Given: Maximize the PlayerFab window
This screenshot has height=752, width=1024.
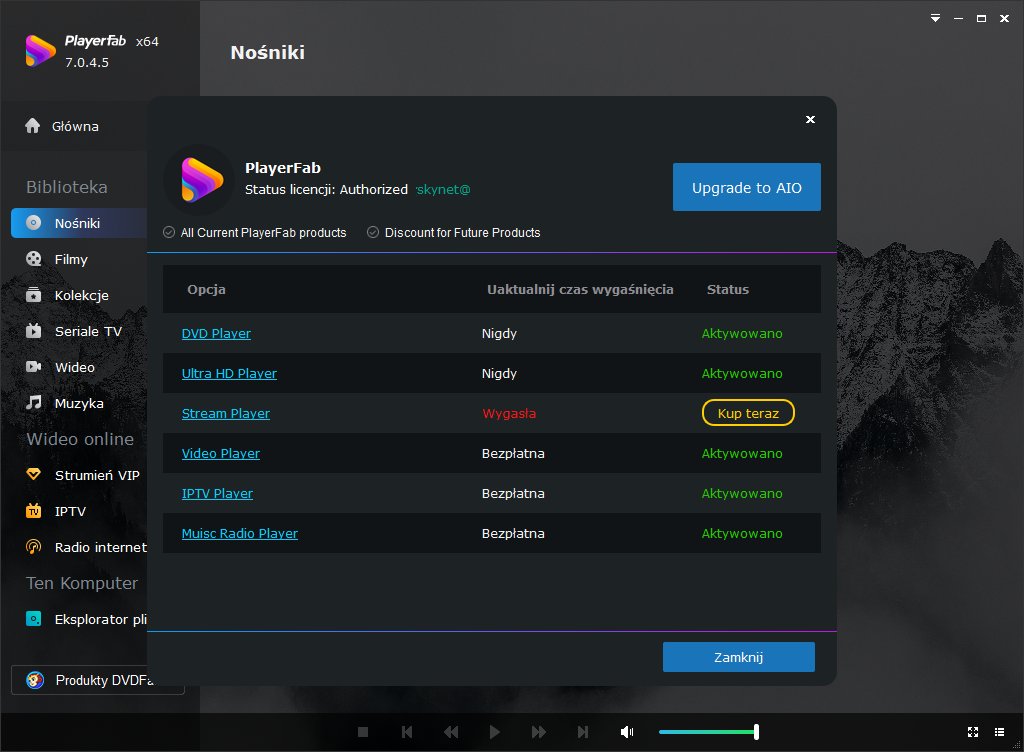Looking at the screenshot, I should tap(981, 18).
